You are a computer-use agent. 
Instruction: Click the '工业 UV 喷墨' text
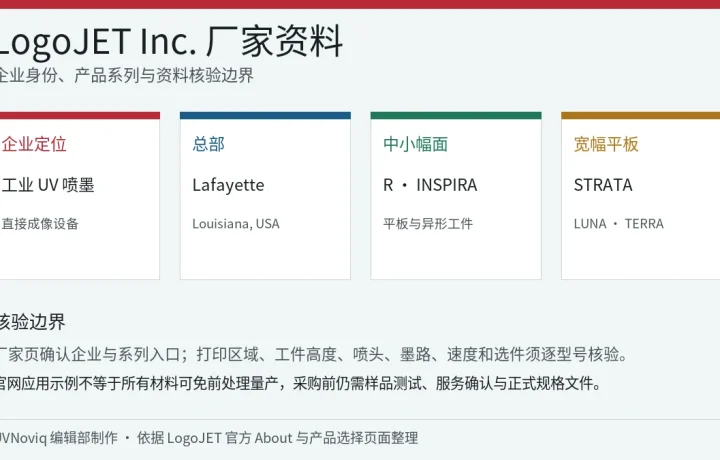(48, 185)
